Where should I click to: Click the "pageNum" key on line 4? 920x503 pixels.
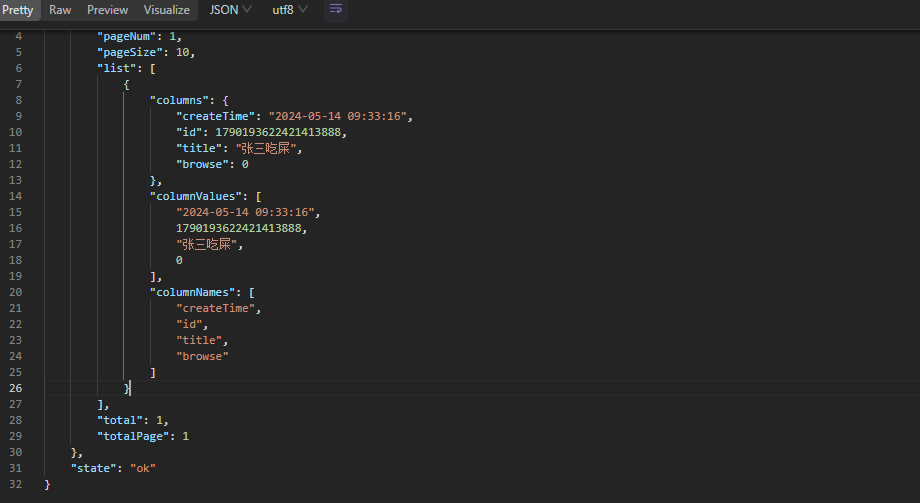click(x=127, y=36)
